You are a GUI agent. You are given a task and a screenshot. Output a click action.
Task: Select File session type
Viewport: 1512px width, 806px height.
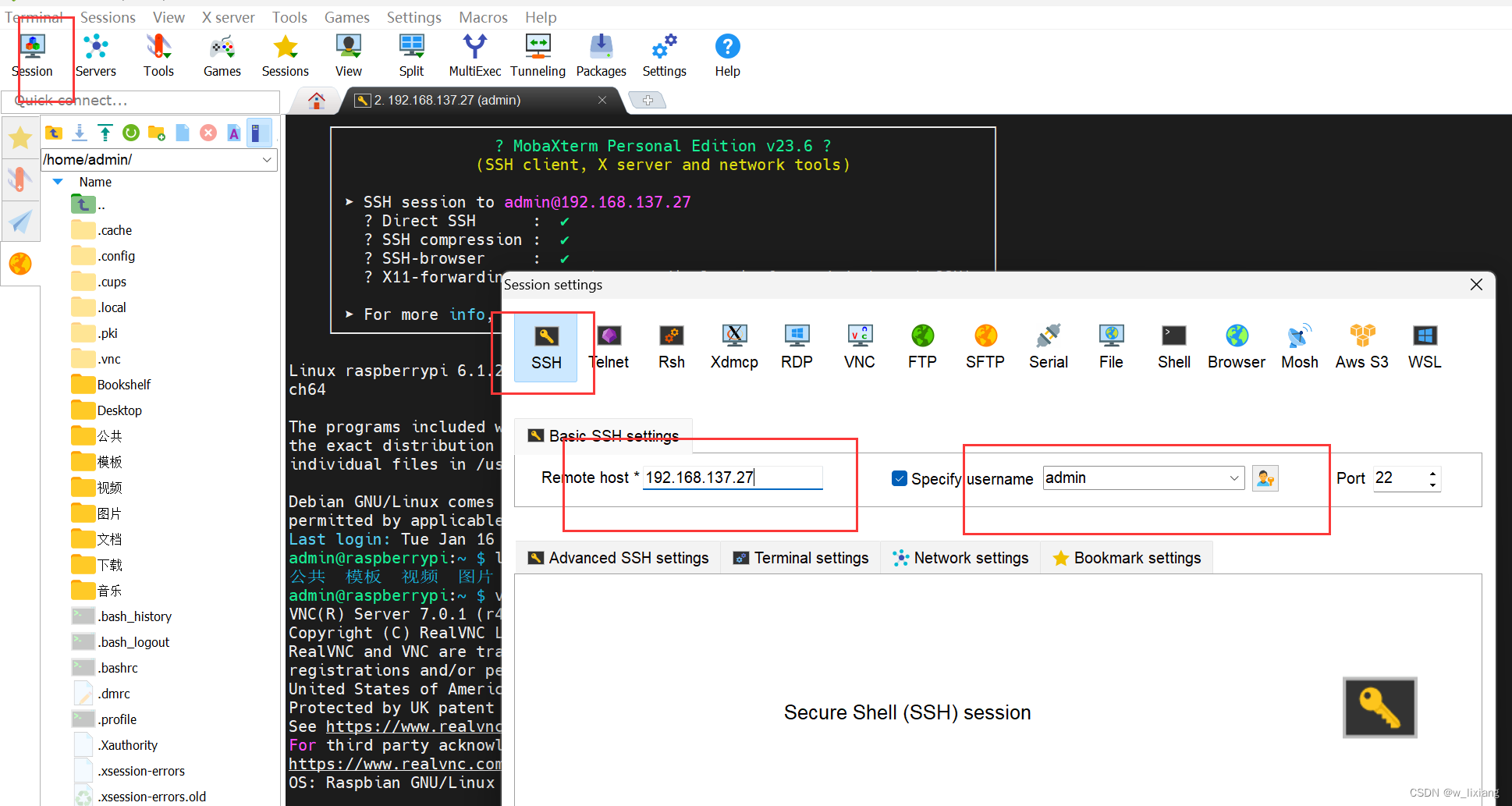coord(1111,347)
